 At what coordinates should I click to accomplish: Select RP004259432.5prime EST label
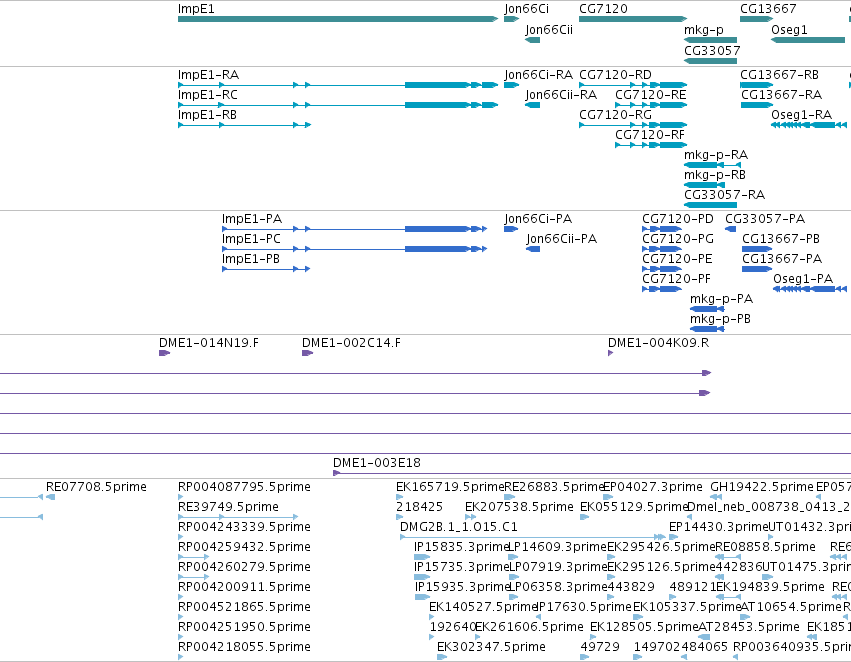coord(244,547)
